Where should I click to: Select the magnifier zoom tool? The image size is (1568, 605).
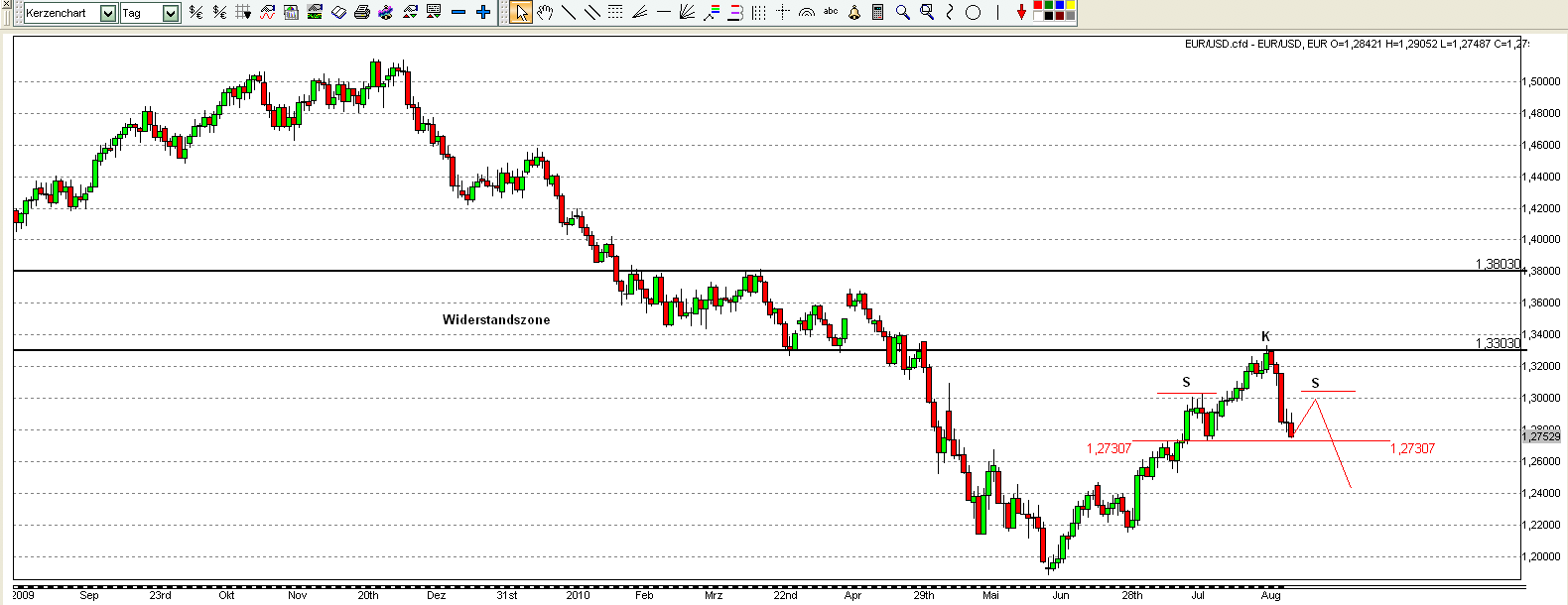pos(902,12)
